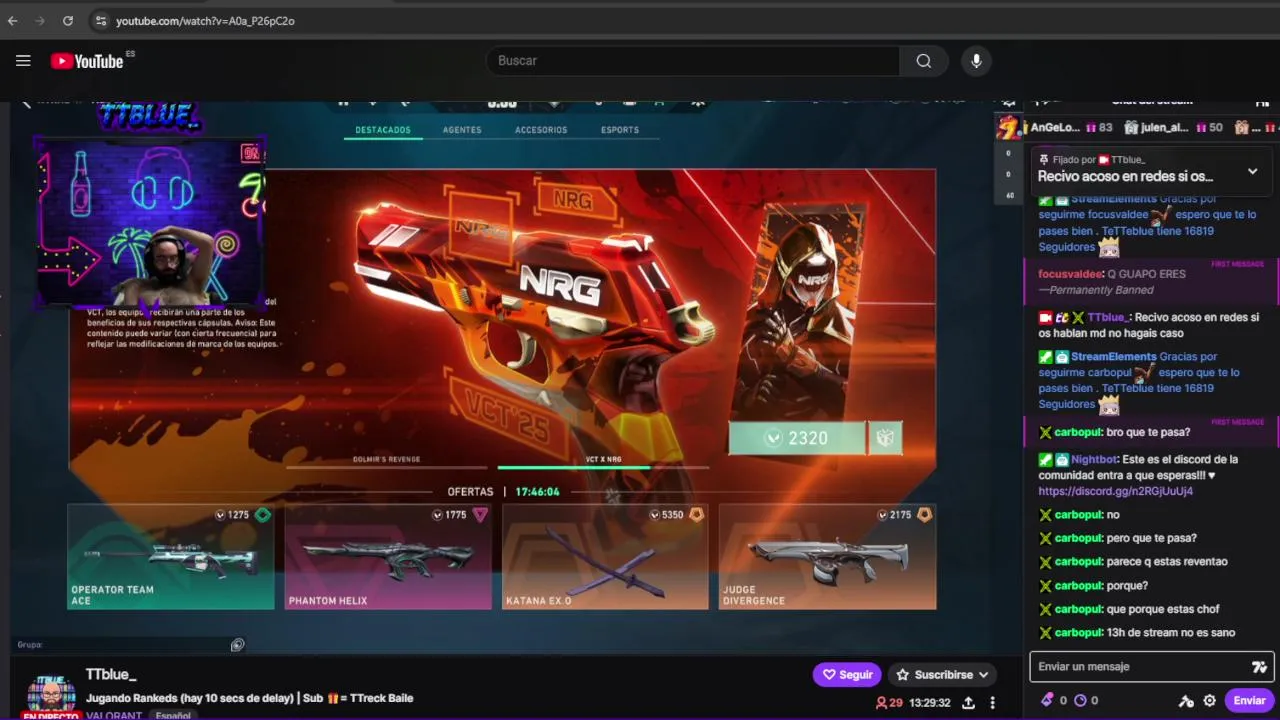The width and height of the screenshot is (1280, 720).
Task: Click the party icon next to Grupo
Action: [237, 645]
